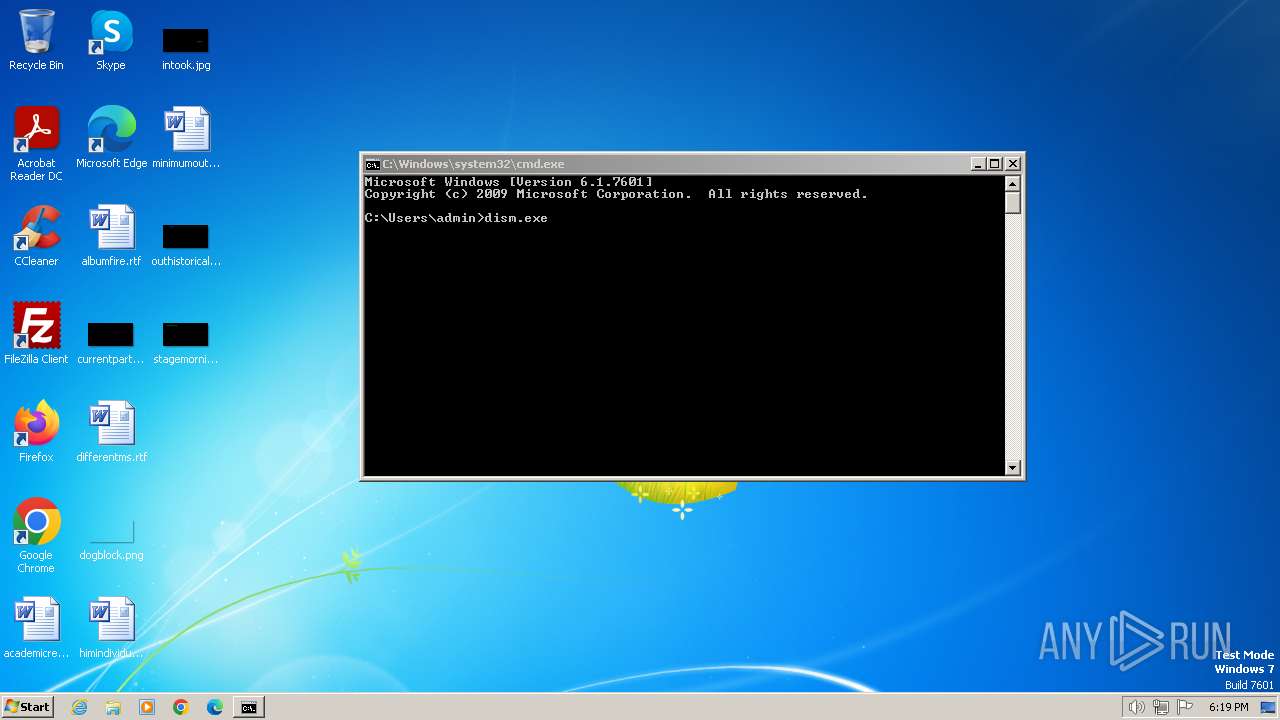Select the dogblock.png file icon
This screenshot has width=1280, height=720.
(111, 540)
